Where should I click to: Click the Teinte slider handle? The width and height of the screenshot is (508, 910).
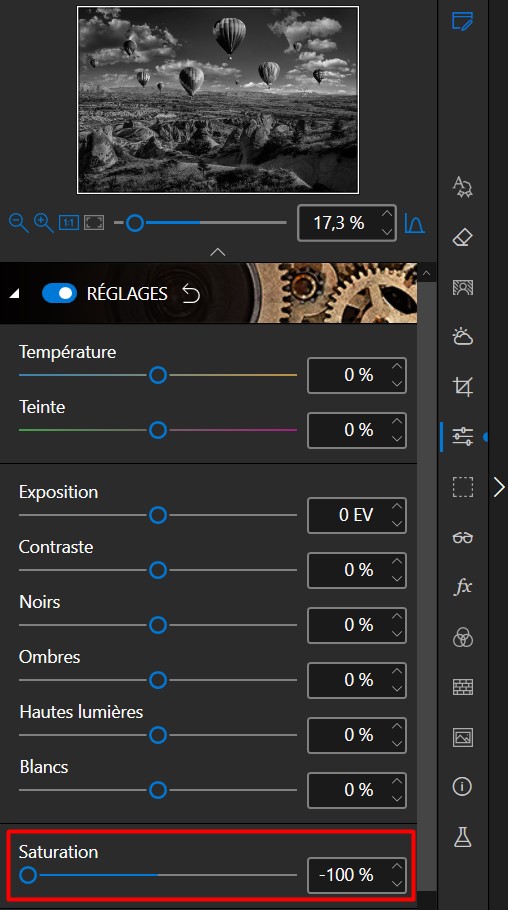pos(158,430)
